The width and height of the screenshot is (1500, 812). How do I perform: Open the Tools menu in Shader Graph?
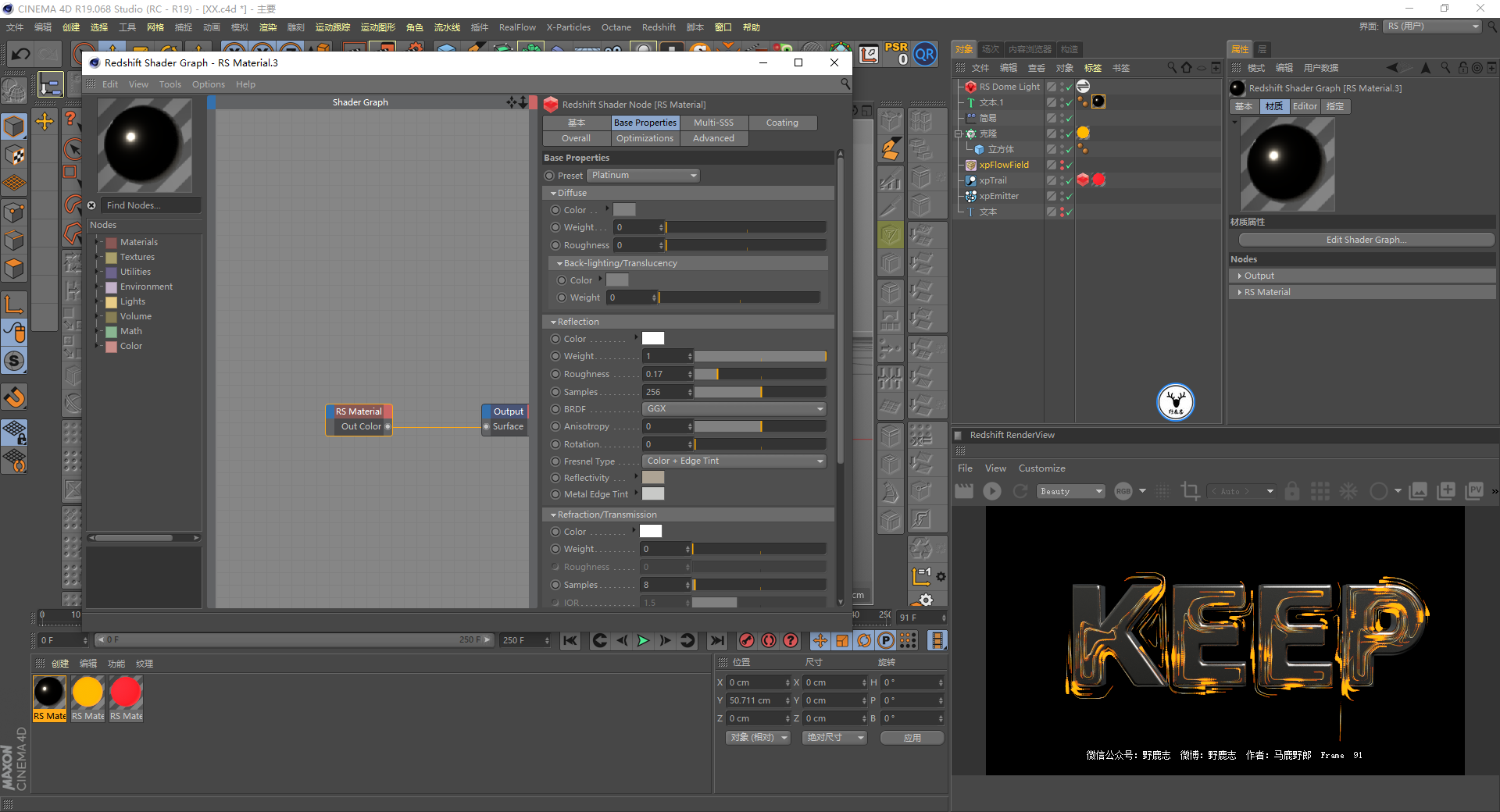[170, 84]
